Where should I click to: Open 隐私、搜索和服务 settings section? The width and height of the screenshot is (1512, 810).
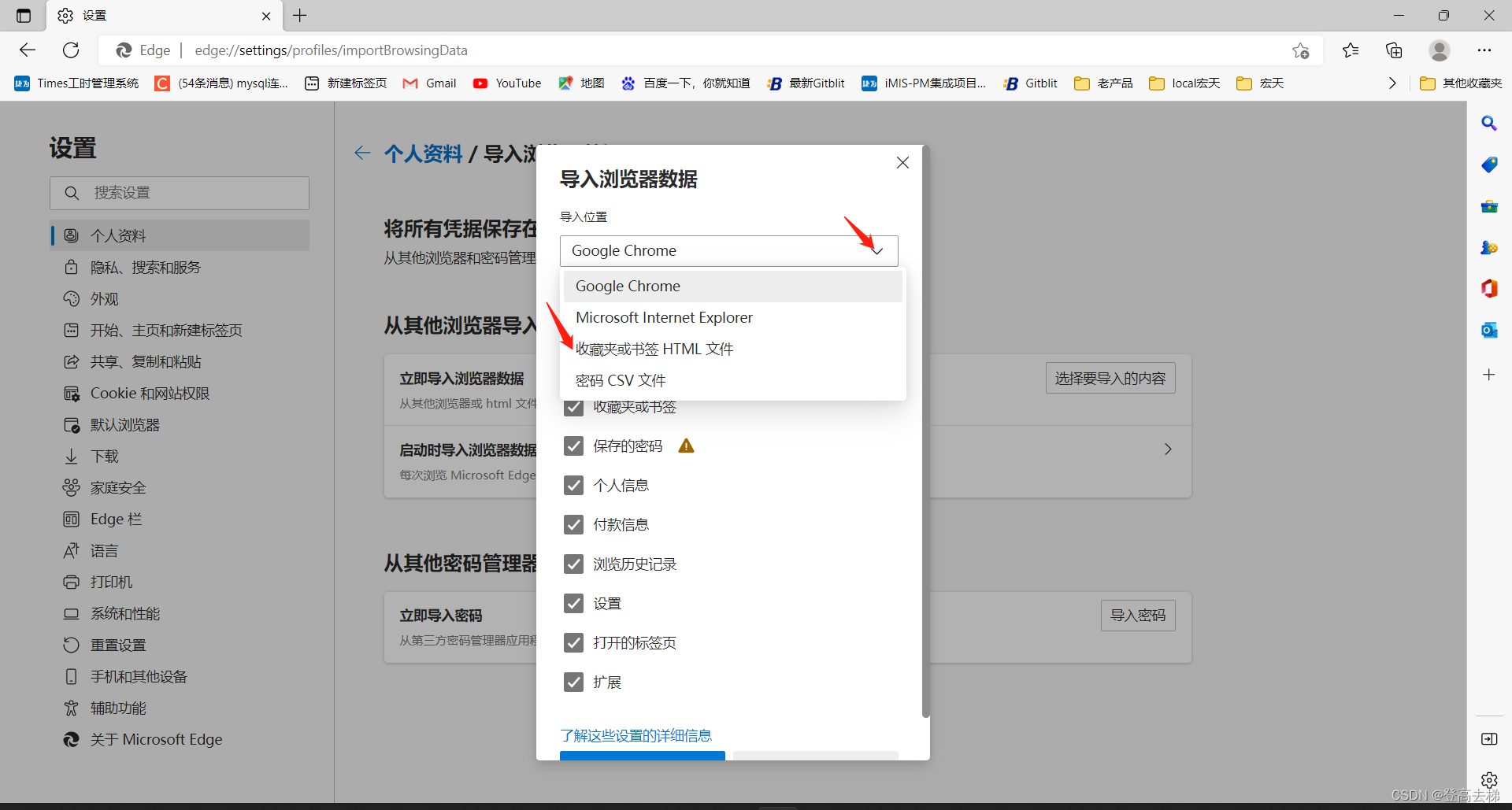180,268
